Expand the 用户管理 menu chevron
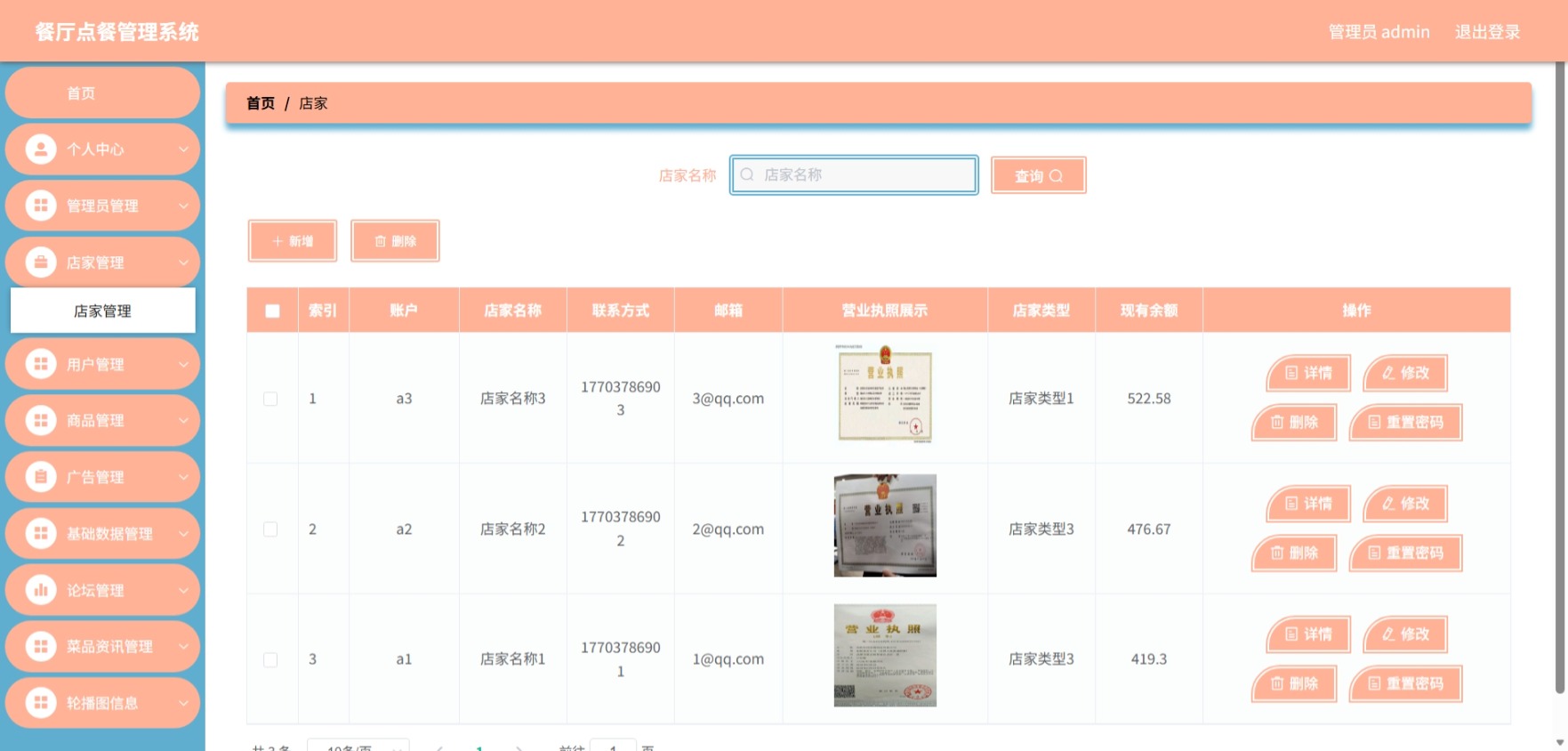 click(x=183, y=364)
